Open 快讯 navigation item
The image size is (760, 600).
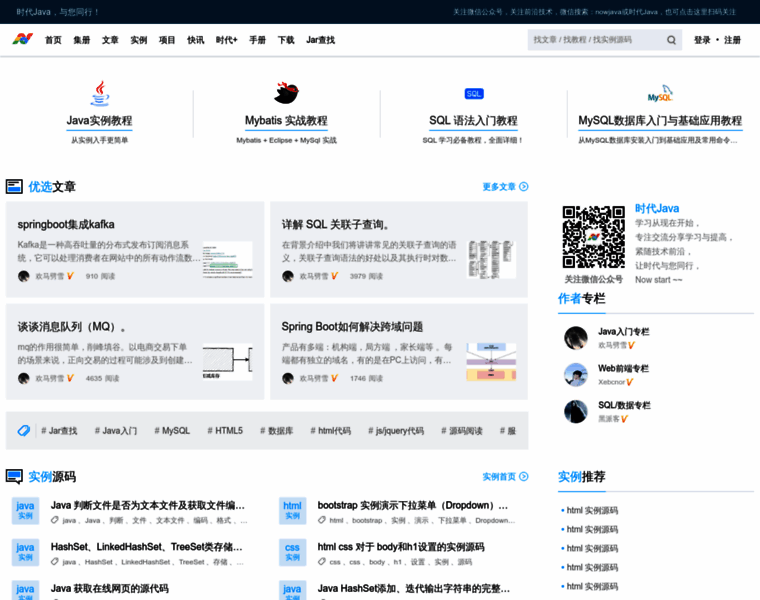pyautogui.click(x=196, y=40)
